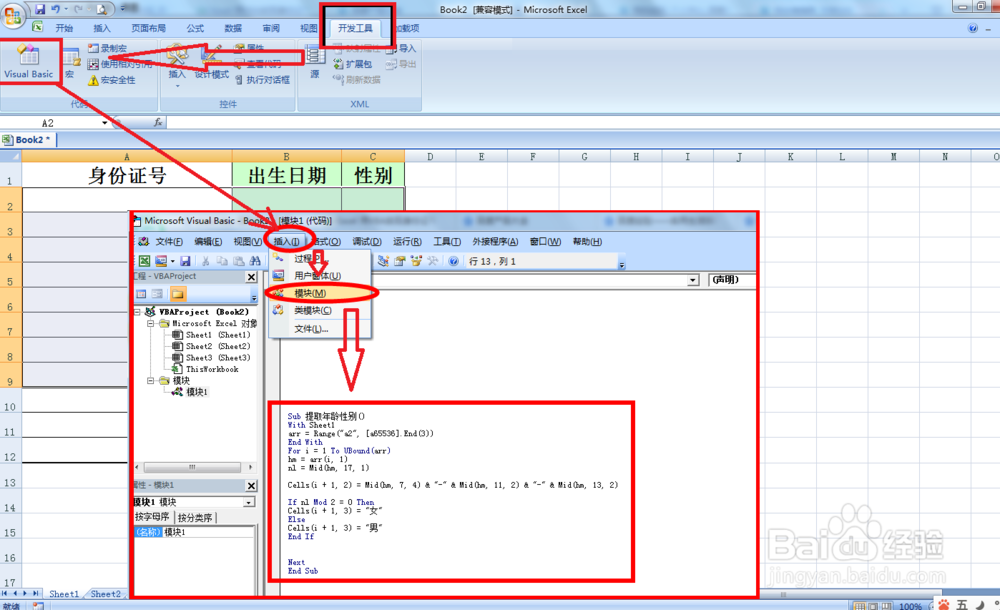Image resolution: width=1000 pixels, height=610 pixels.
Task: Collapse the VBAProject (Book2) tree node
Action: 138,312
